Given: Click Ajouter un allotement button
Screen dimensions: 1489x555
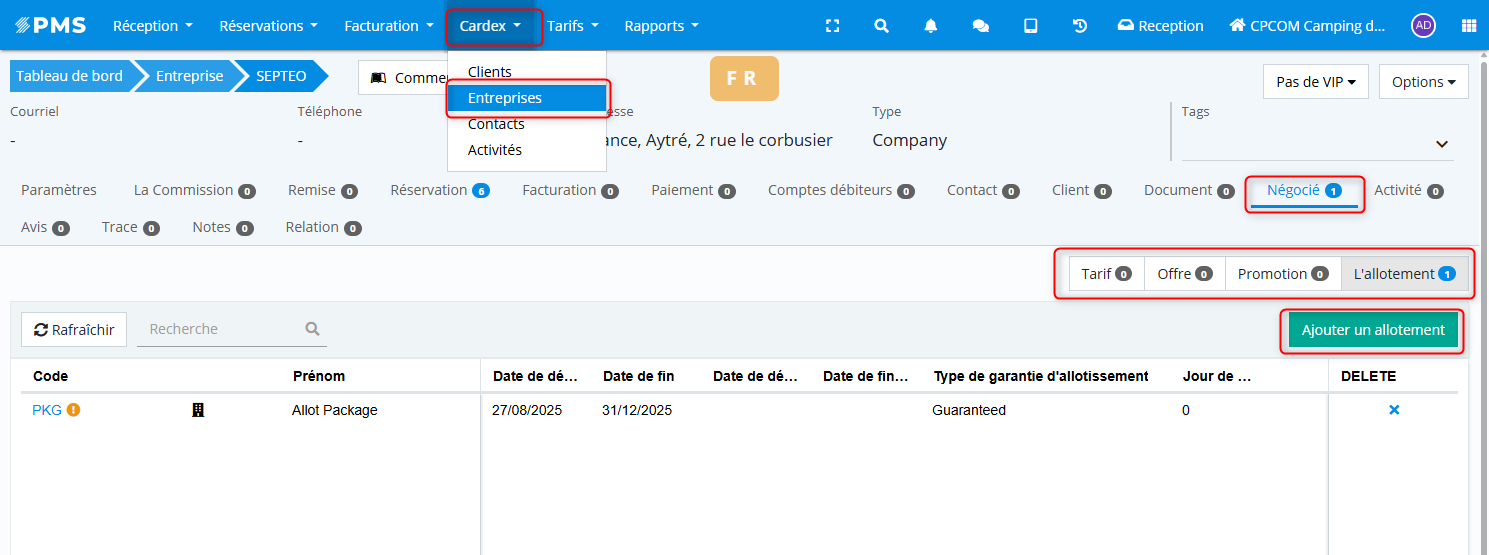Looking at the screenshot, I should click(x=1373, y=330).
